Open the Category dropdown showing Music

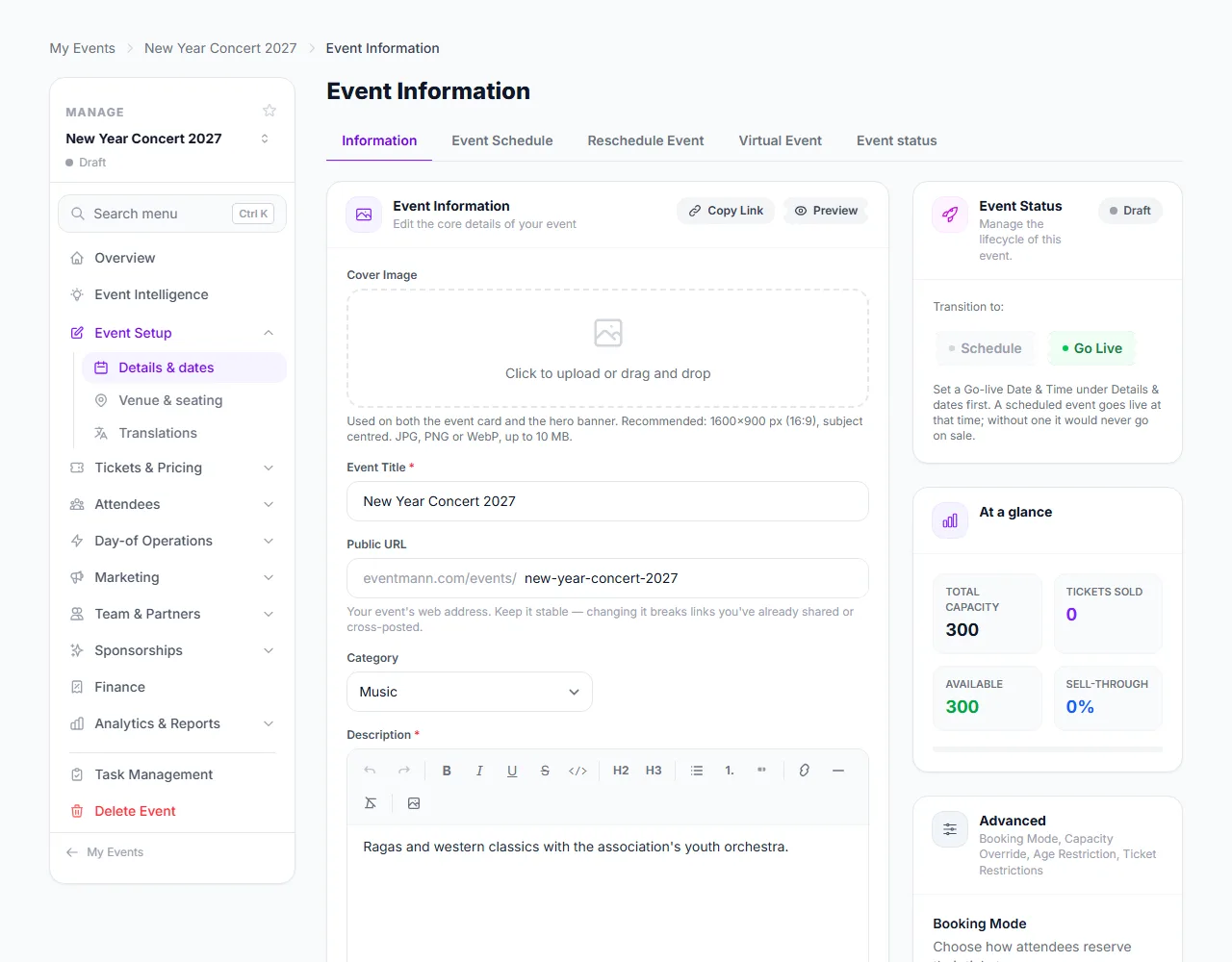point(470,692)
